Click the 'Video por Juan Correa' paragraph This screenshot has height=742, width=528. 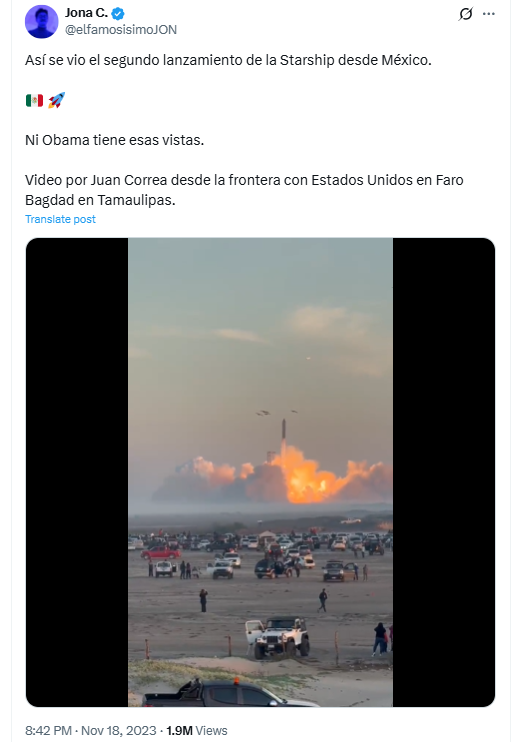click(244, 190)
